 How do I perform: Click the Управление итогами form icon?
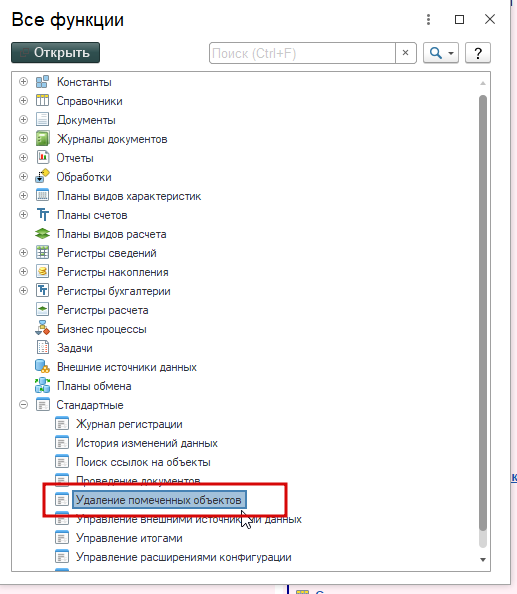62,538
